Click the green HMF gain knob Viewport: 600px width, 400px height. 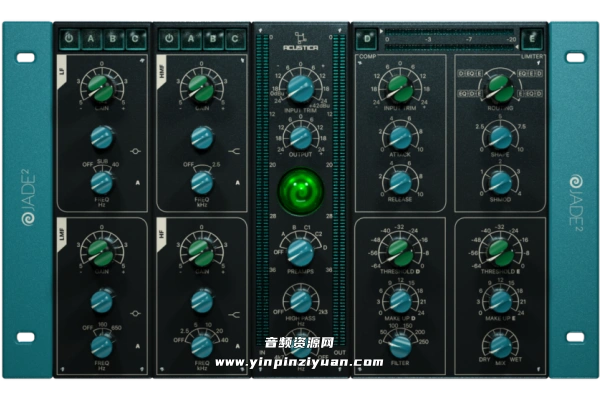[201, 89]
